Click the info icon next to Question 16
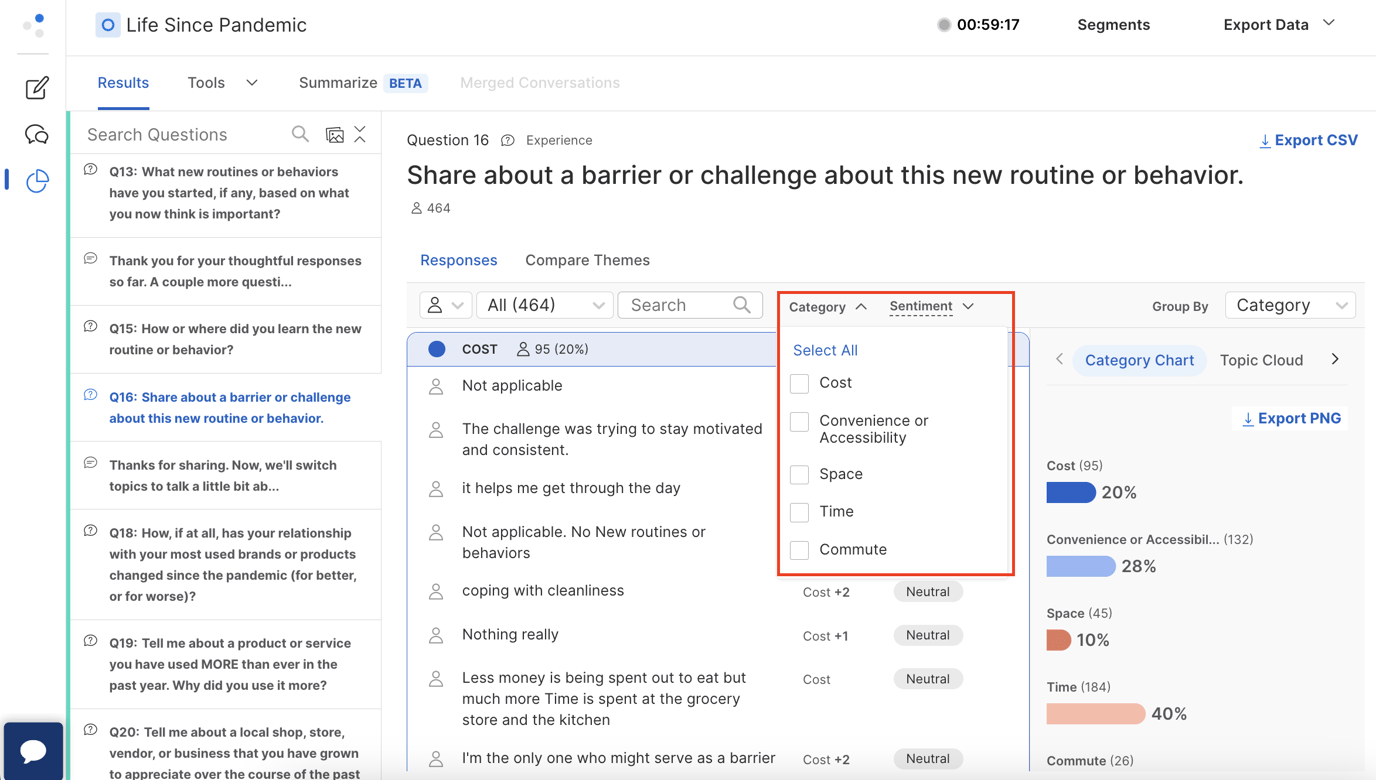The width and height of the screenshot is (1376, 780). (x=509, y=140)
